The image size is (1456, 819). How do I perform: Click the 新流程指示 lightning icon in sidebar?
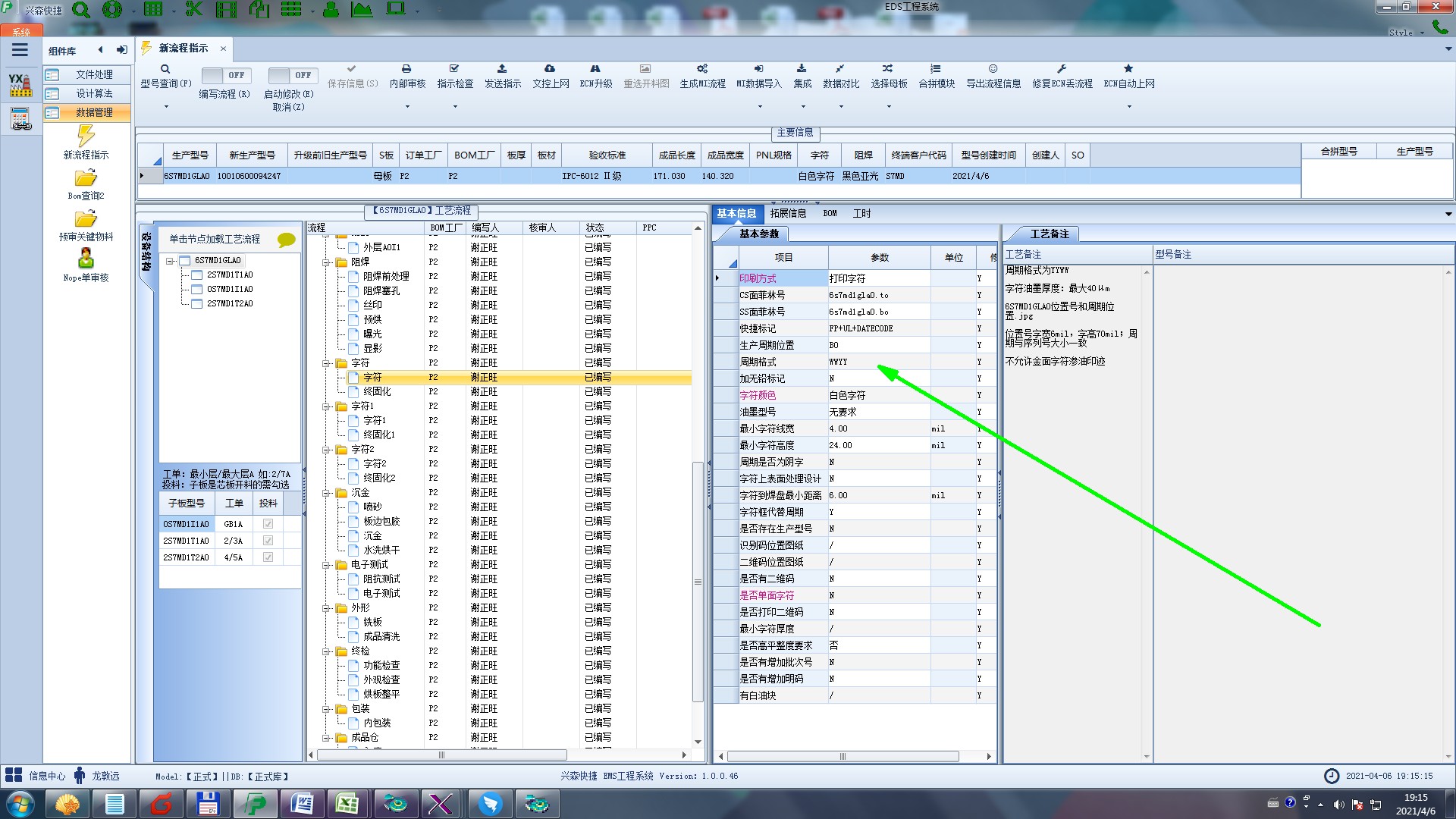[86, 136]
